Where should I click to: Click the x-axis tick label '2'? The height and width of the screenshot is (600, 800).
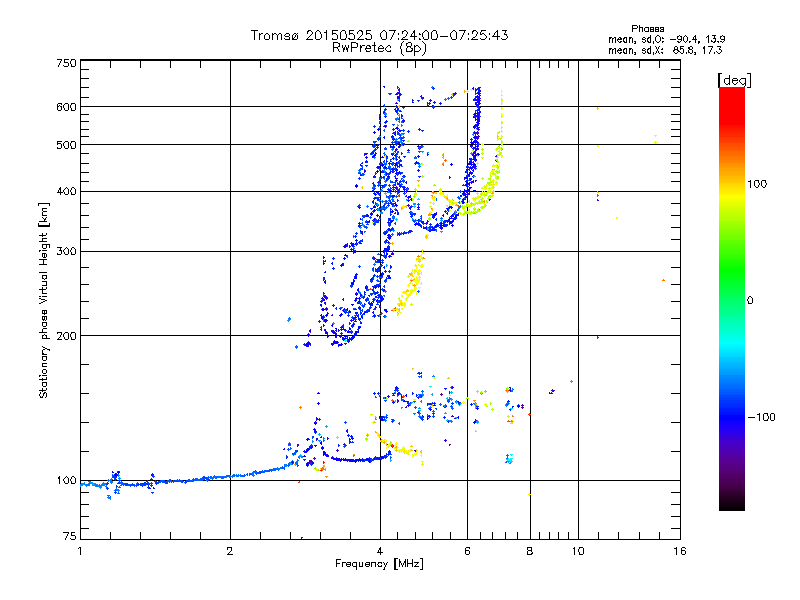pos(230,551)
